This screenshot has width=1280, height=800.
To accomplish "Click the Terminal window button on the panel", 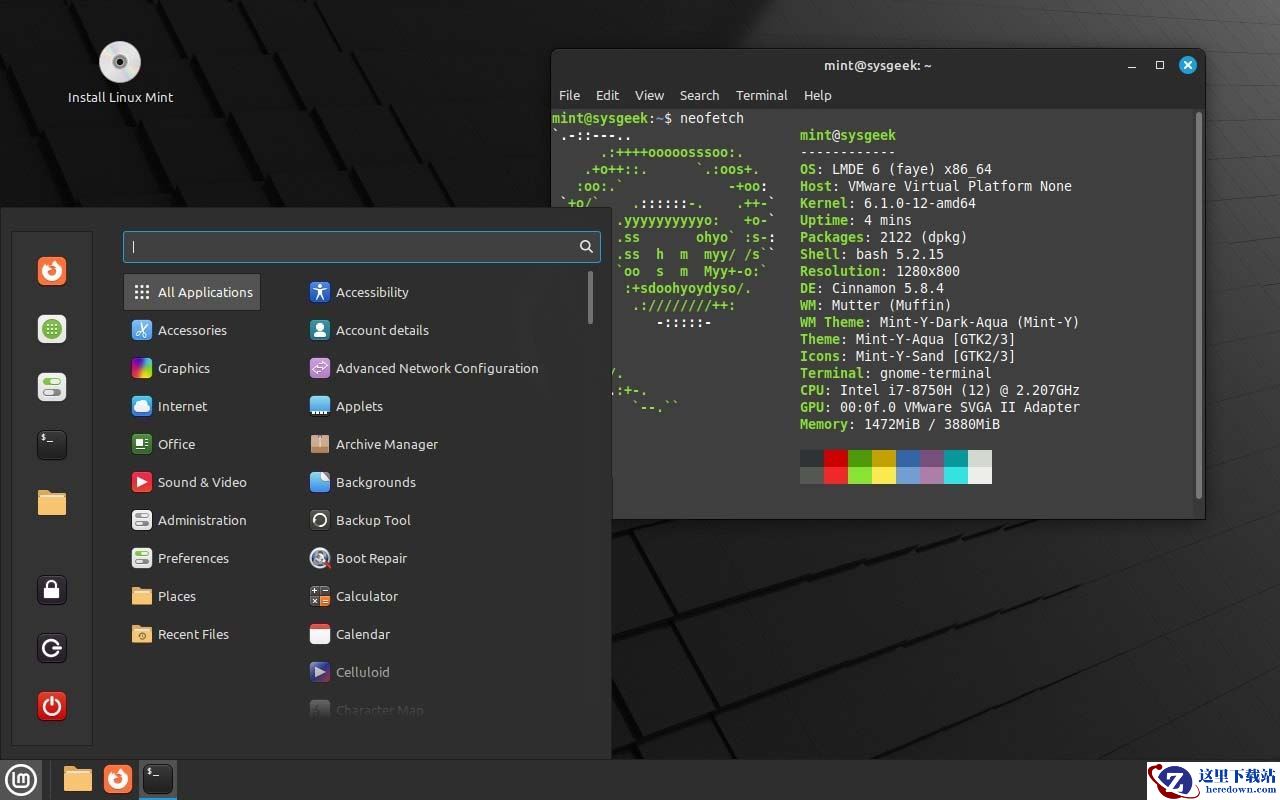I will (x=157, y=778).
